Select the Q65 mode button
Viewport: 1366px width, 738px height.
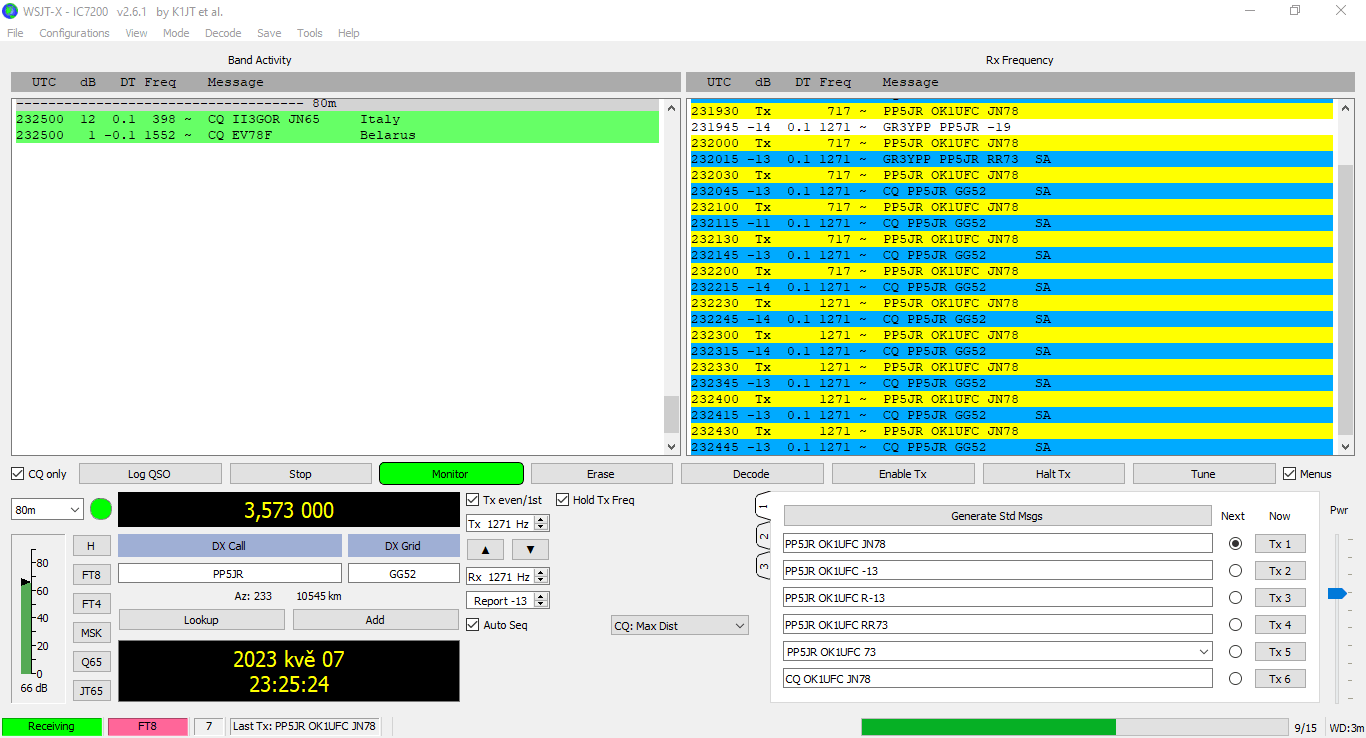(91, 662)
